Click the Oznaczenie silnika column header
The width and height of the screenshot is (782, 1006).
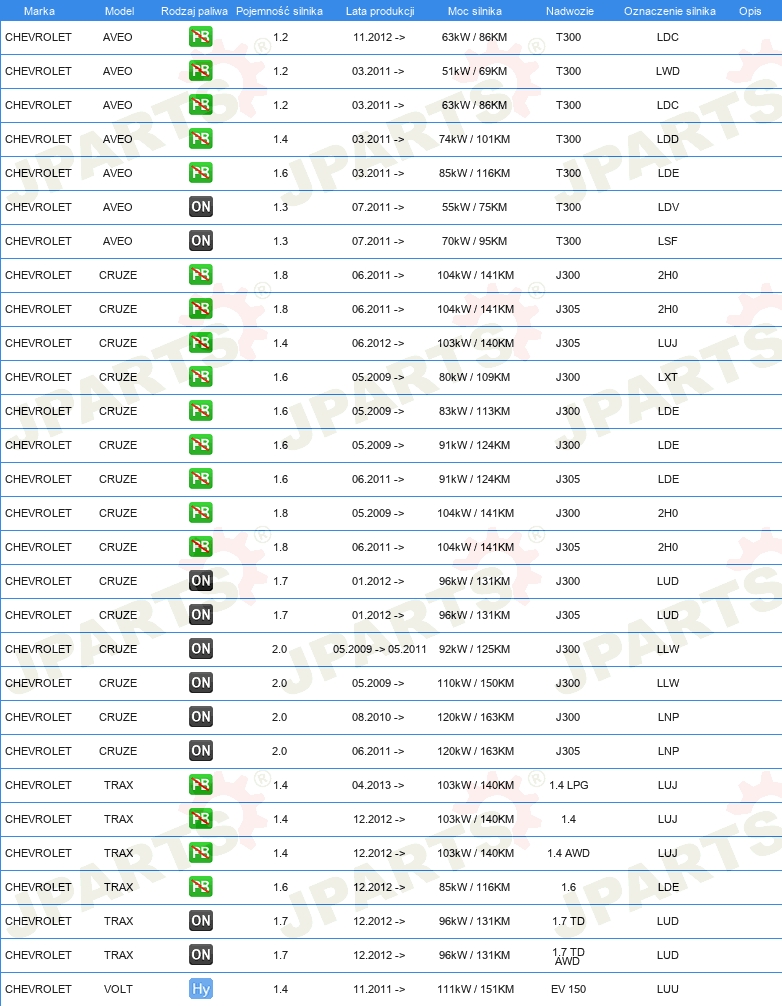click(670, 11)
